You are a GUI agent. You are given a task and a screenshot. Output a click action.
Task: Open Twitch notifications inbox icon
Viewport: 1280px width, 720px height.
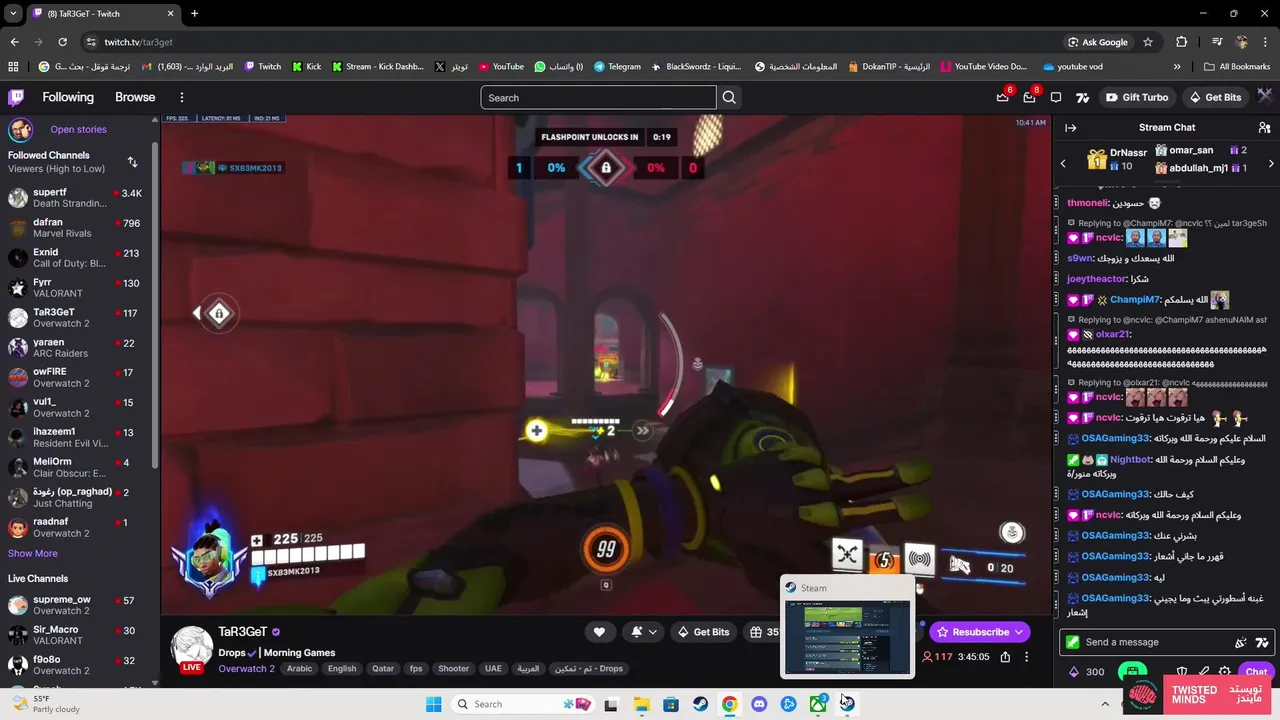[1029, 97]
